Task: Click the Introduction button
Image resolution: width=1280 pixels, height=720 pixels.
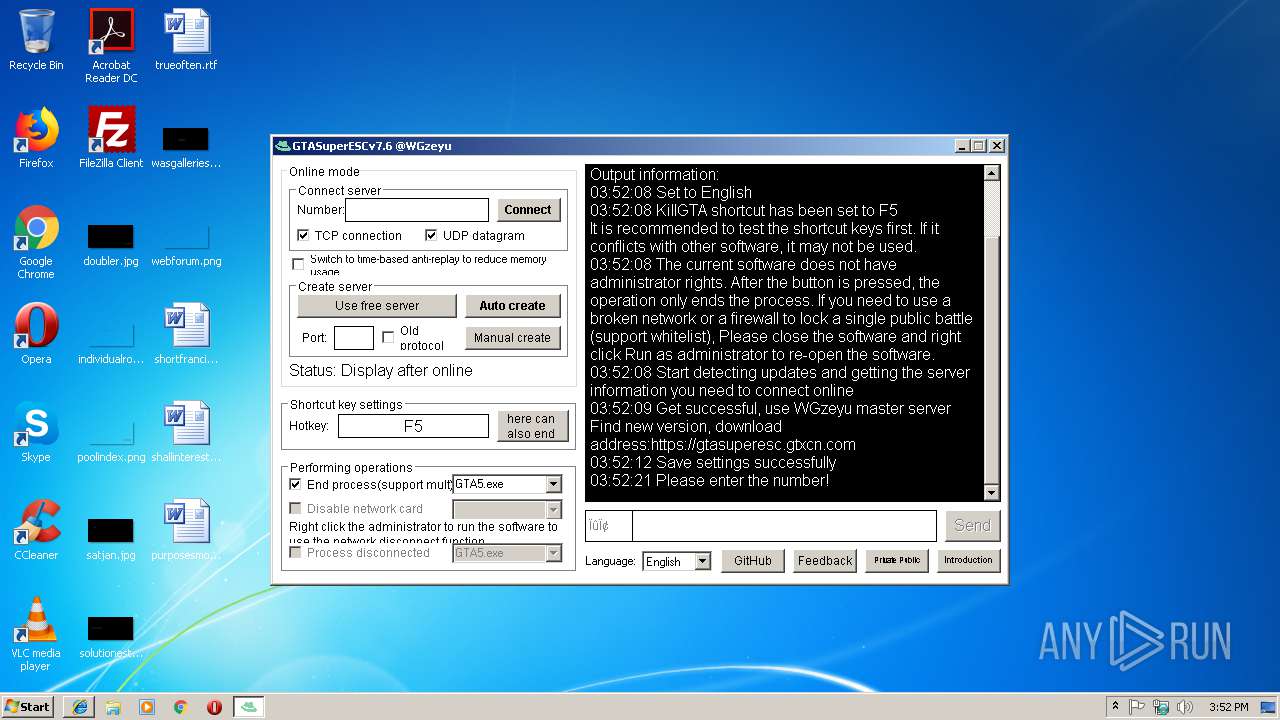Action: click(x=968, y=561)
